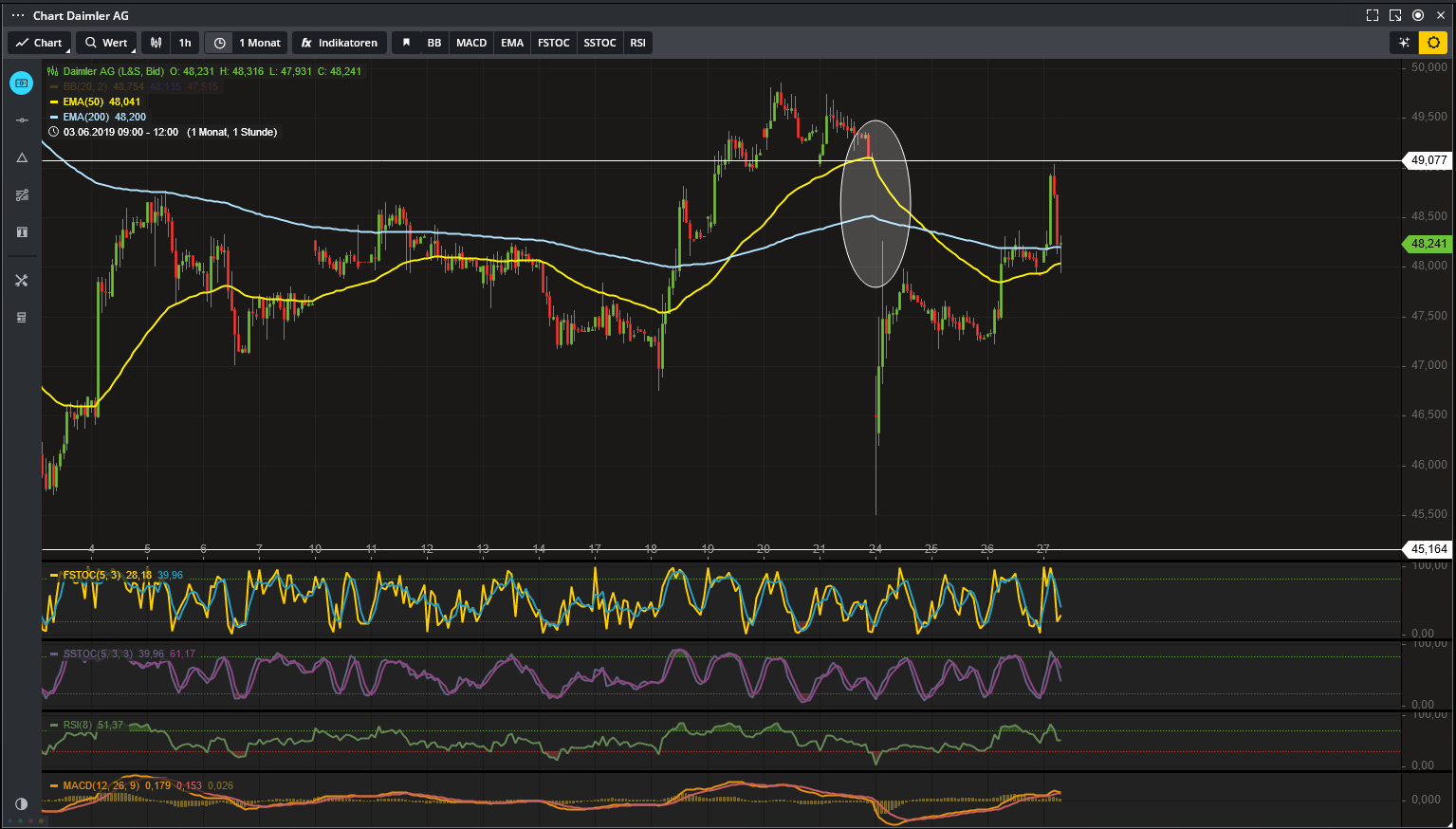Click the bookmark icon in indicator bar
The height and width of the screenshot is (829, 1456).
click(x=406, y=43)
